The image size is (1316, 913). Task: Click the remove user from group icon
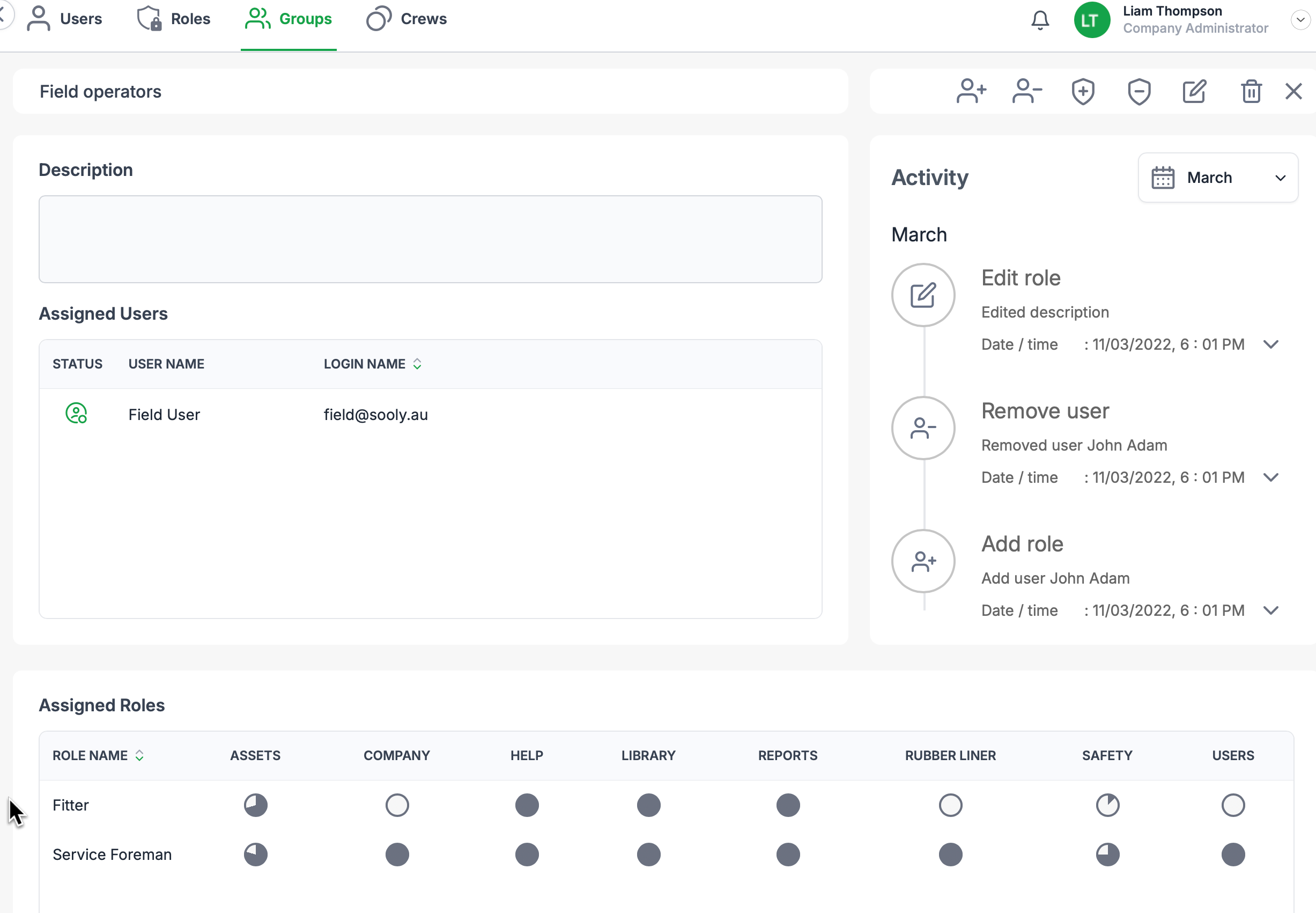click(1026, 92)
